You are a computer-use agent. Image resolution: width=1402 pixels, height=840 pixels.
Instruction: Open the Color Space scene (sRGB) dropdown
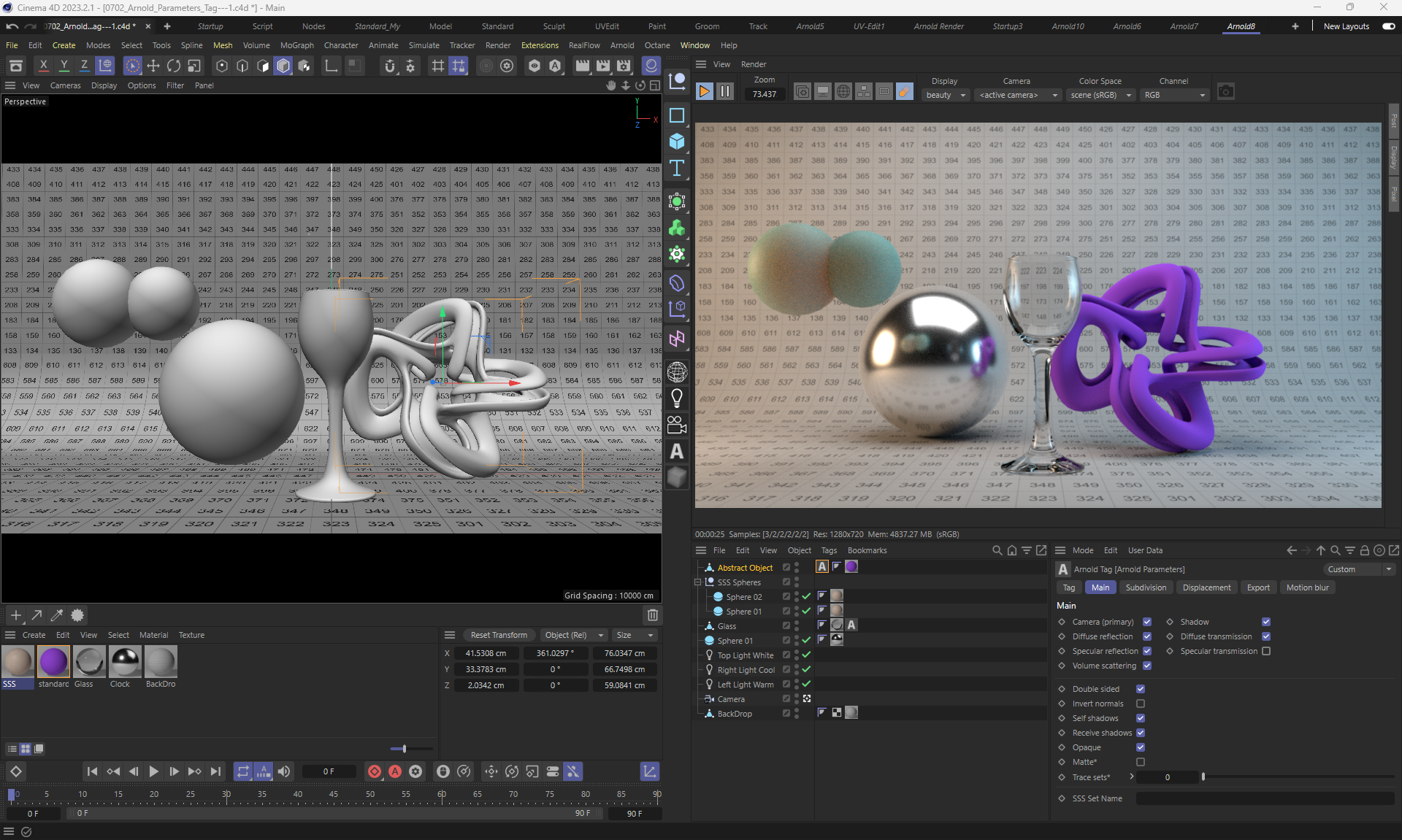1100,95
